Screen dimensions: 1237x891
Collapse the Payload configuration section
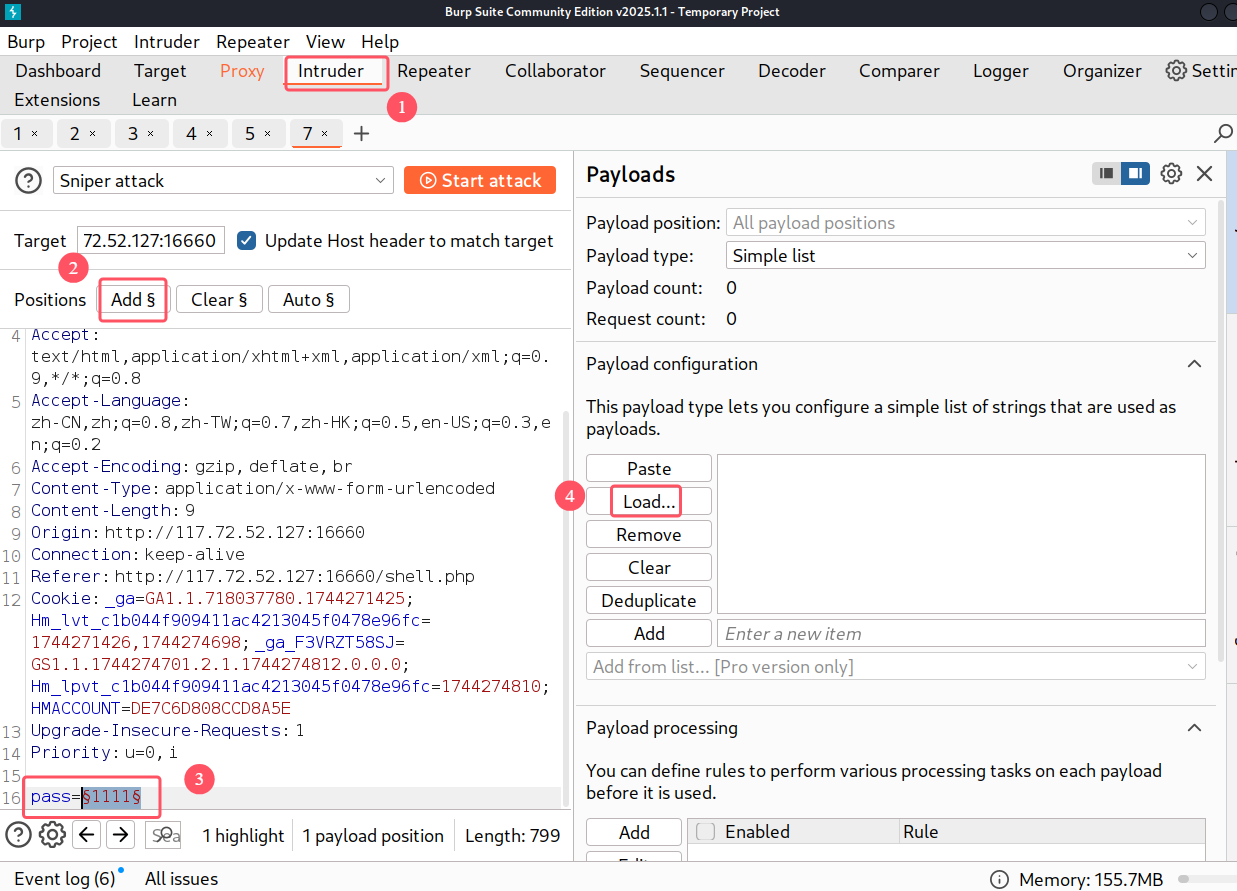pyautogui.click(x=1194, y=364)
